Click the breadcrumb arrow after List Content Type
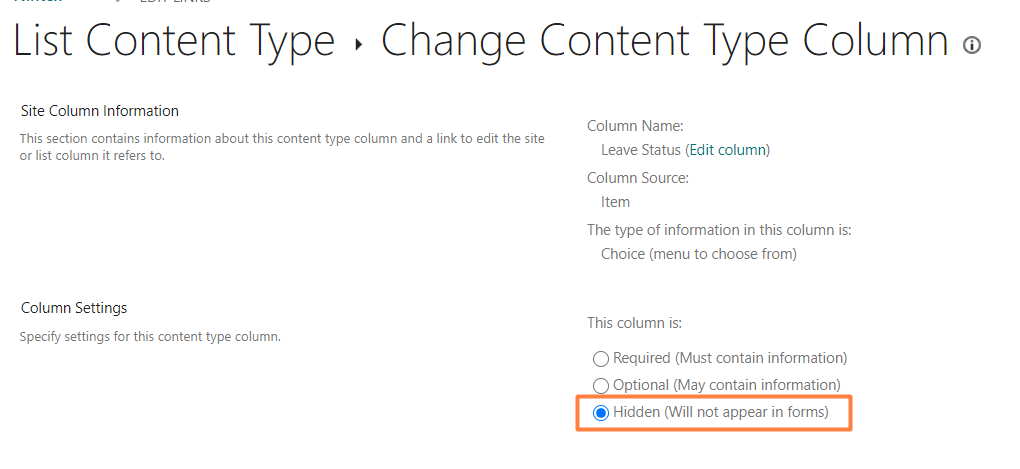 tap(358, 45)
